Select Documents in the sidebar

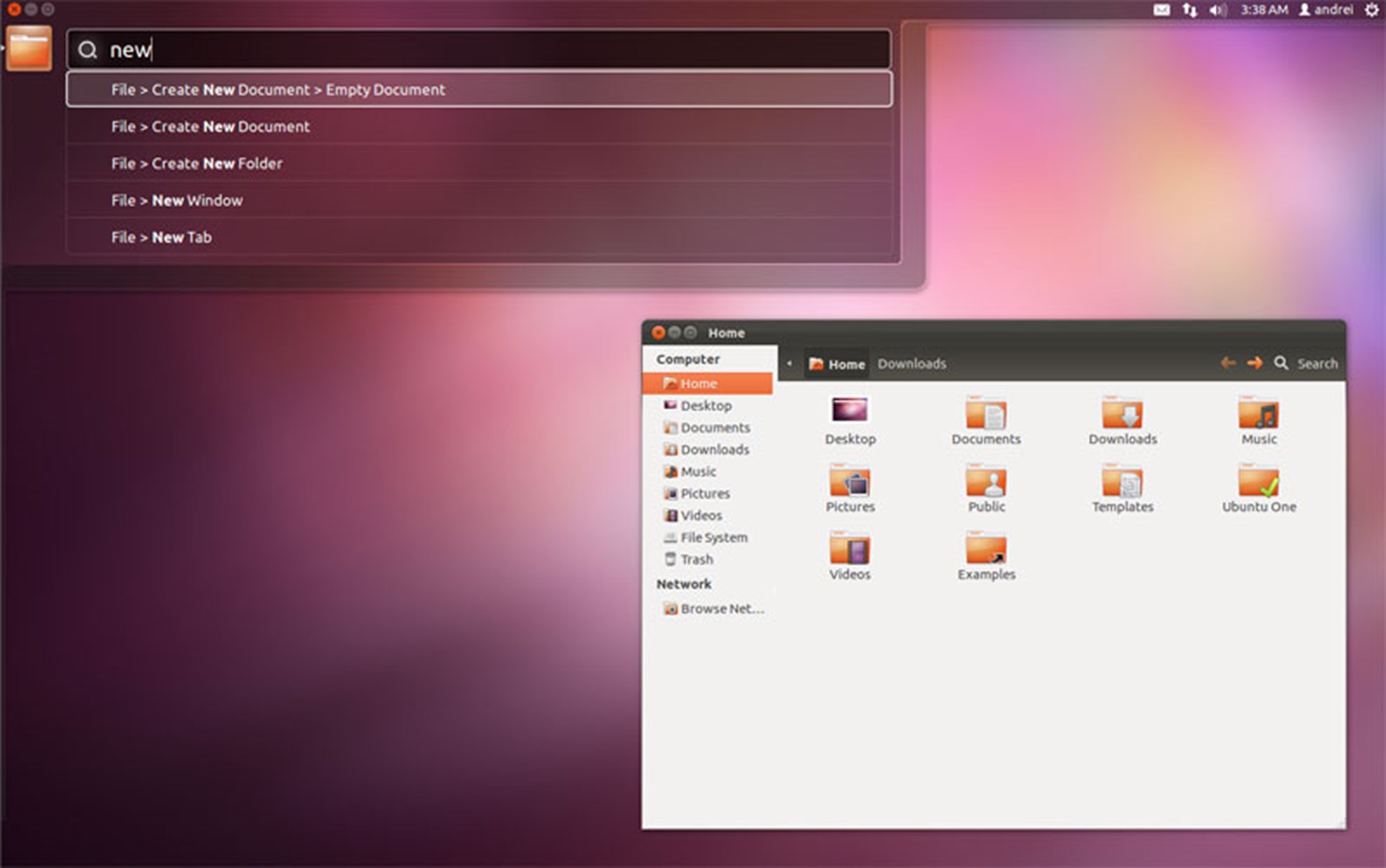coord(707,427)
